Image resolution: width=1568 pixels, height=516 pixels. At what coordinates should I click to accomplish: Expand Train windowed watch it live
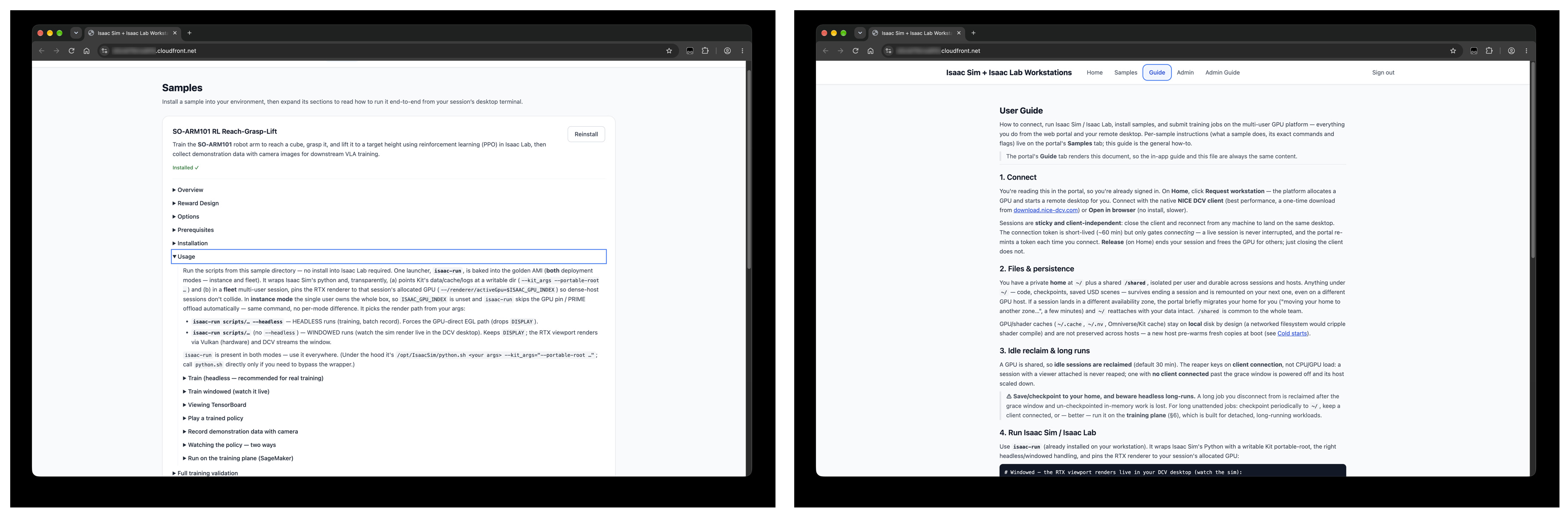coord(226,392)
